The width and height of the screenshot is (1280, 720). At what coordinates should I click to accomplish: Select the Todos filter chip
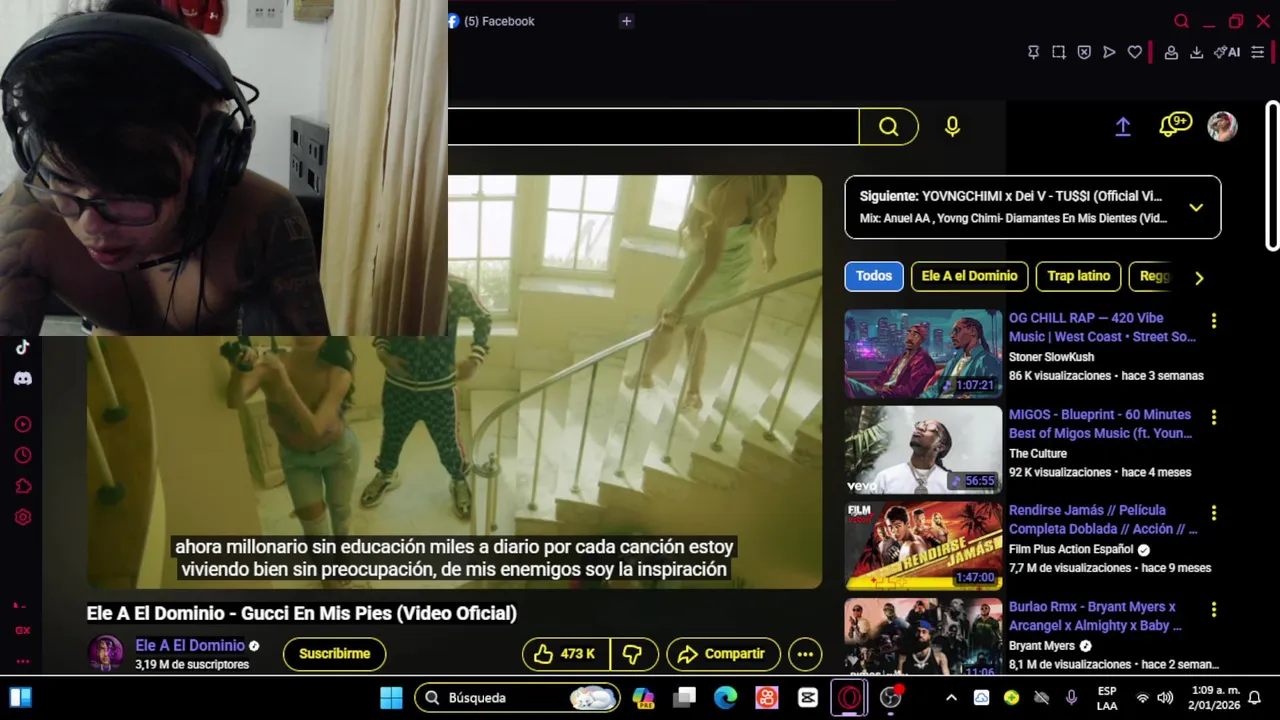click(874, 276)
